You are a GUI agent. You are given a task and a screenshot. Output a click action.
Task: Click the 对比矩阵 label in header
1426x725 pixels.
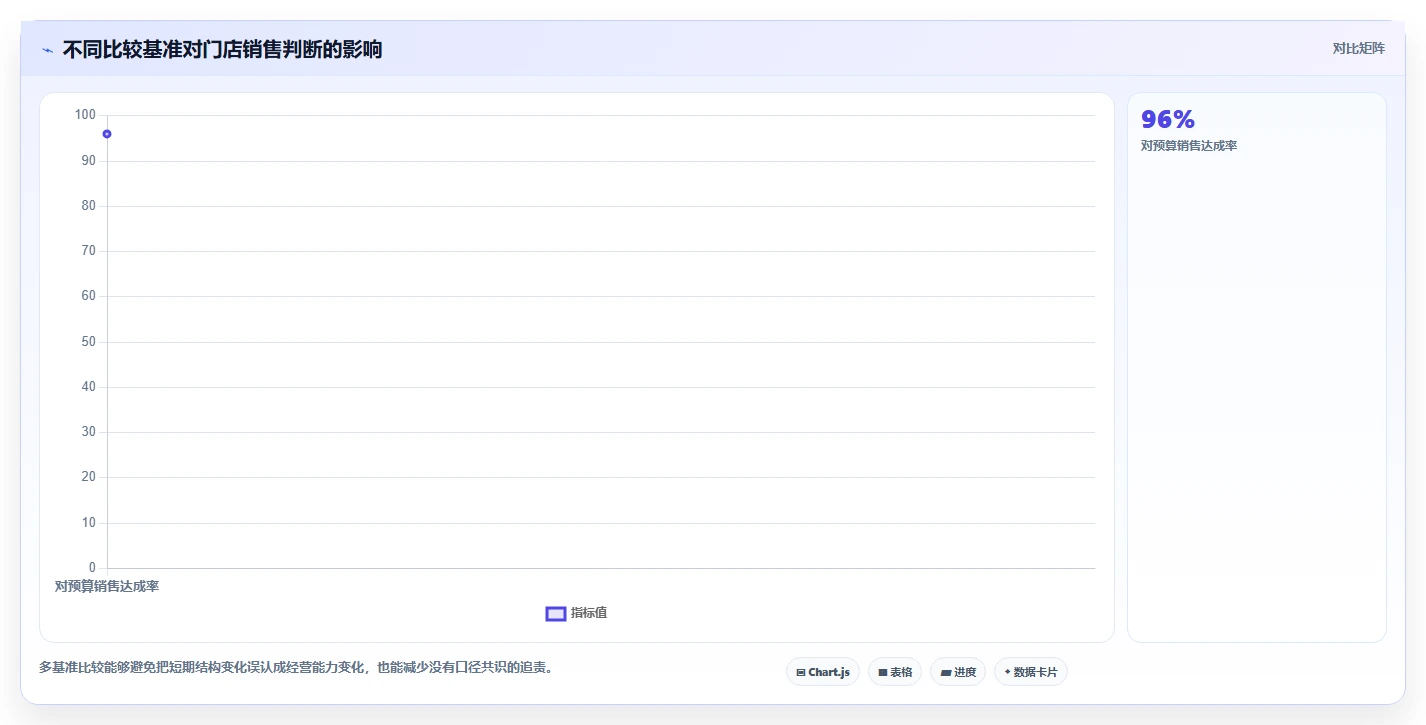[x=1358, y=49]
